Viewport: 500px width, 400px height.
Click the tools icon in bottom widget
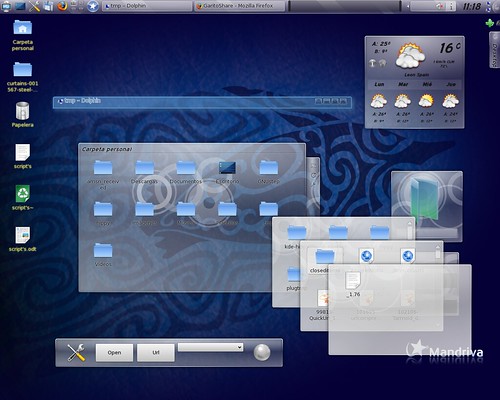76,353
